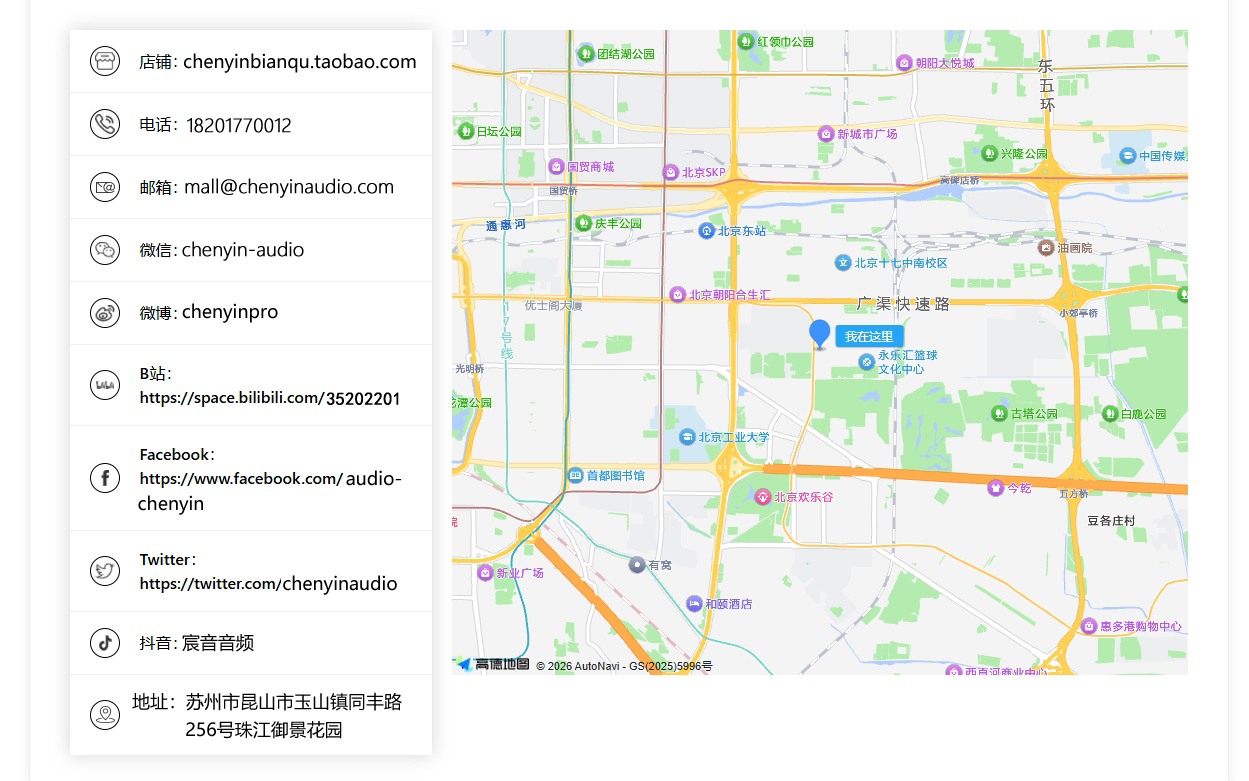This screenshot has height=781, width=1249.
Task: Click the 白鹿公园 label on map
Action: point(1143,414)
